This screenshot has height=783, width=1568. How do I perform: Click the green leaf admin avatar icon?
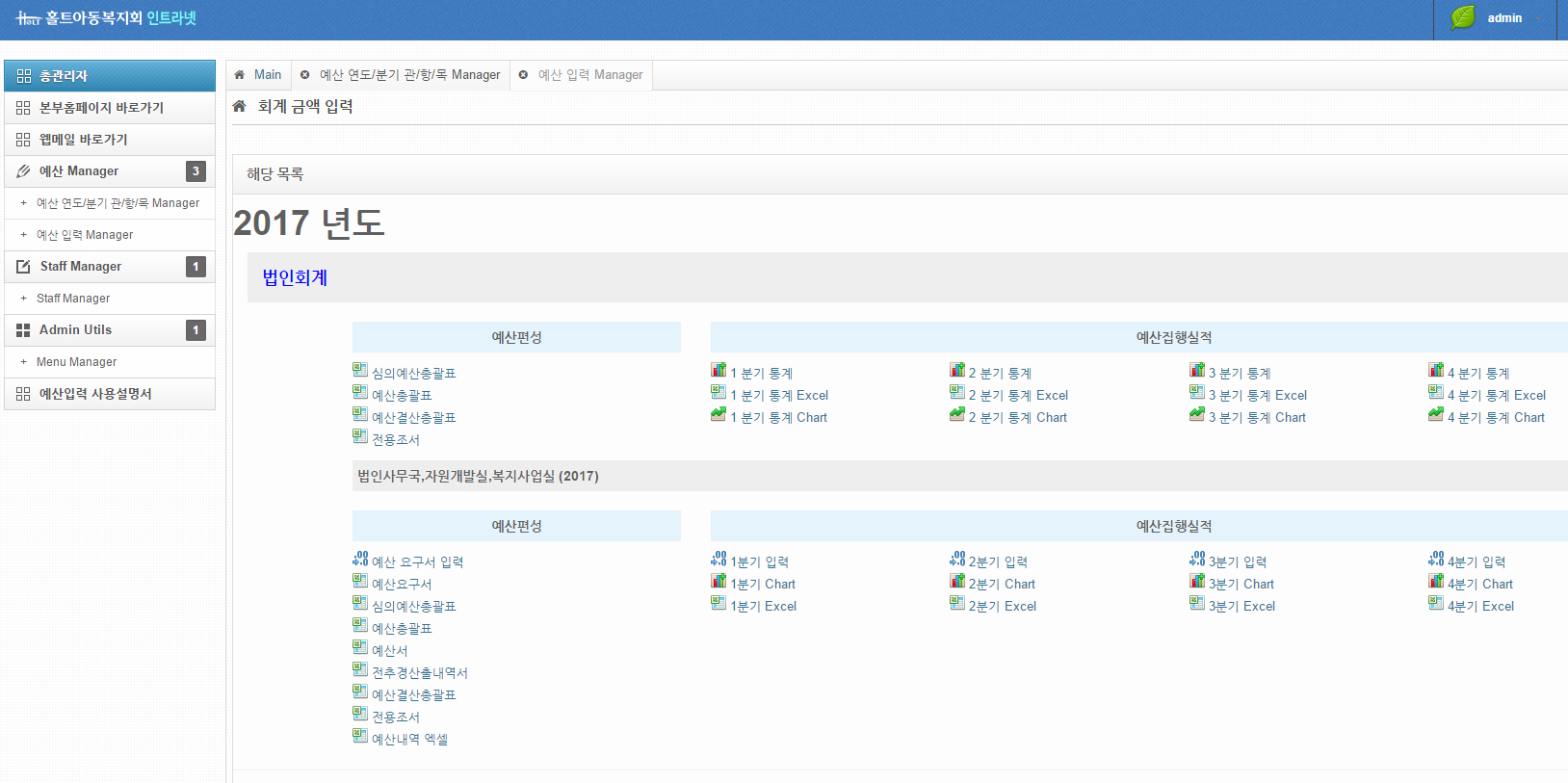pyautogui.click(x=1463, y=18)
